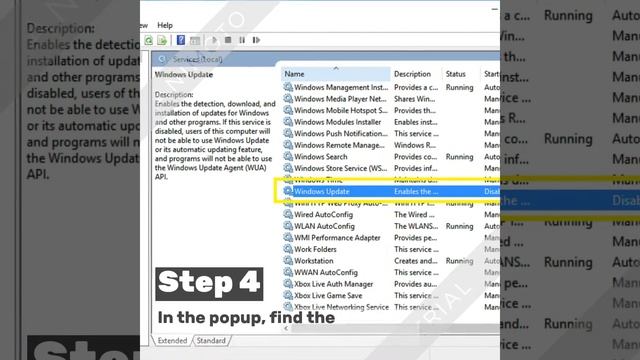Open the blue Help toolbar icon
This screenshot has height=360, width=640.
click(181, 40)
